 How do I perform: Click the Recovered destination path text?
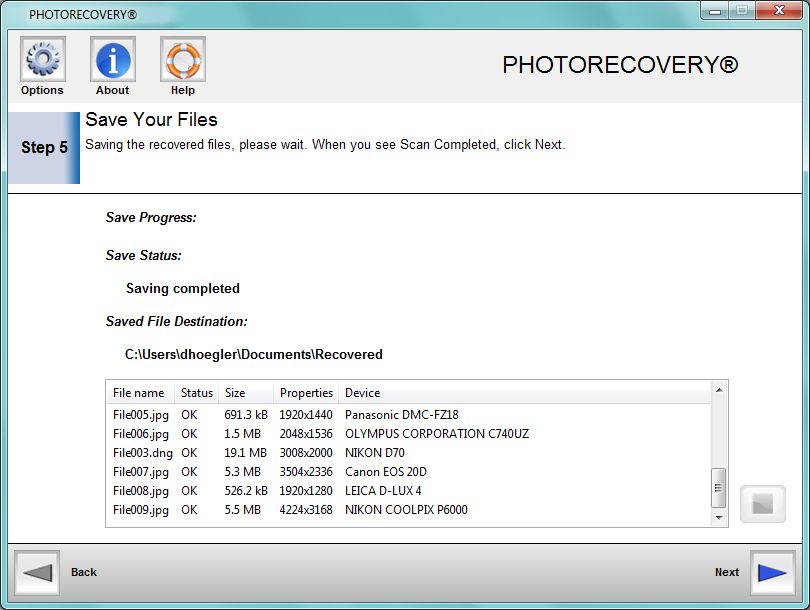[254, 355]
